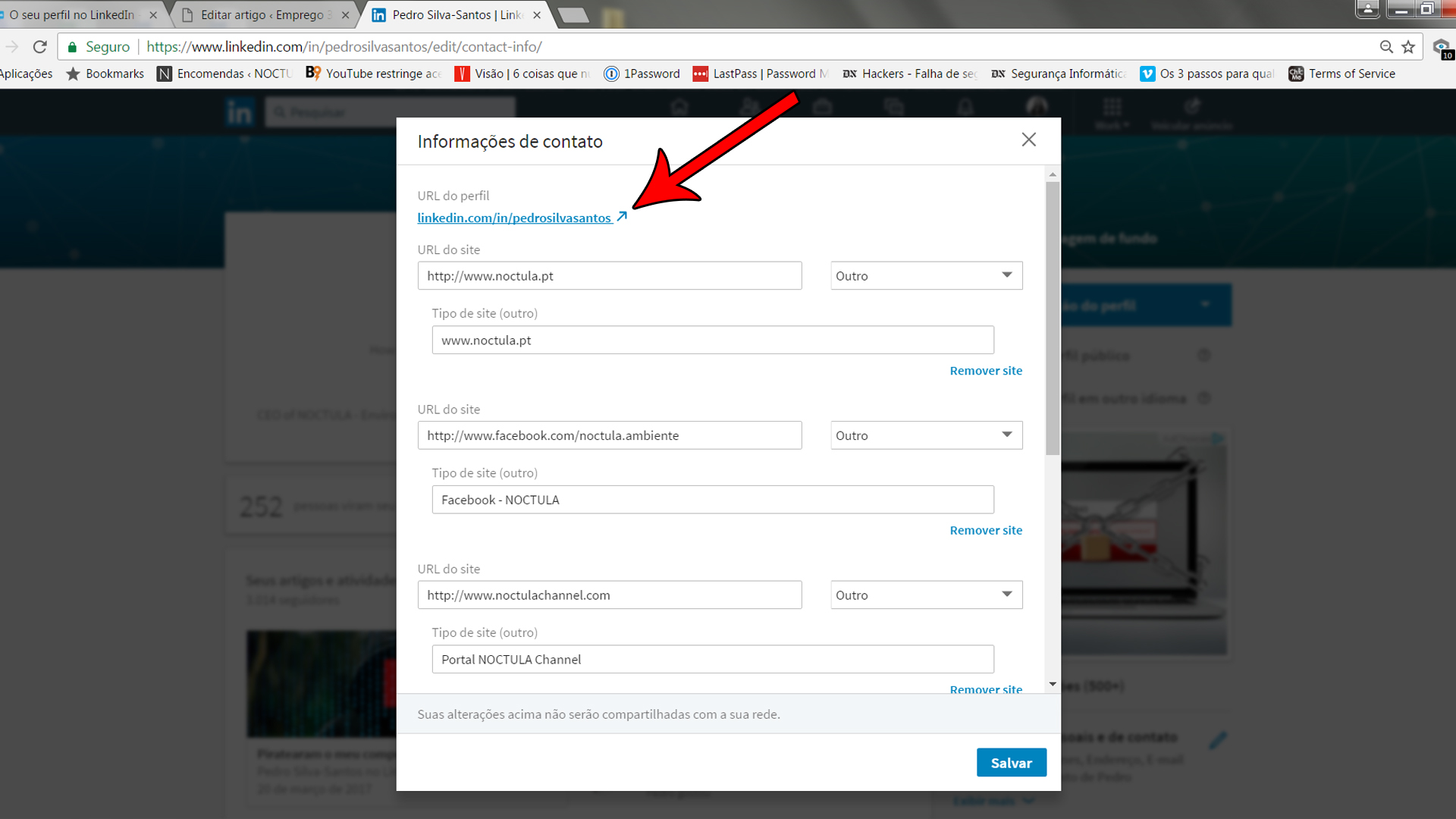
Task: Click the LinkedIn logo in the header
Action: click(x=240, y=112)
